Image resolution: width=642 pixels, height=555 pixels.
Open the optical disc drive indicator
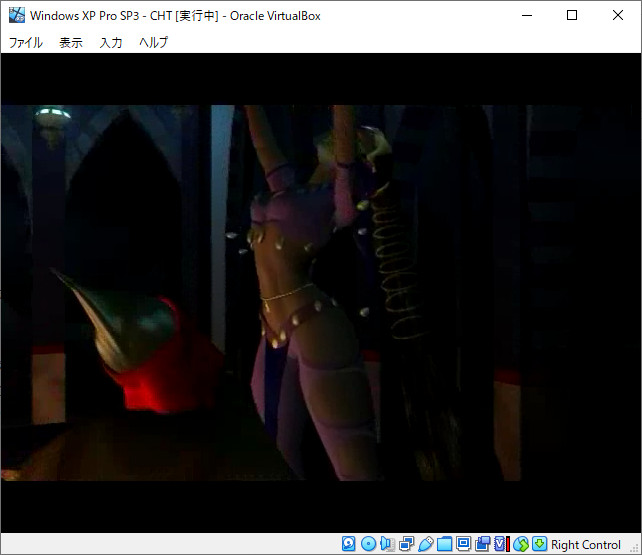368,544
